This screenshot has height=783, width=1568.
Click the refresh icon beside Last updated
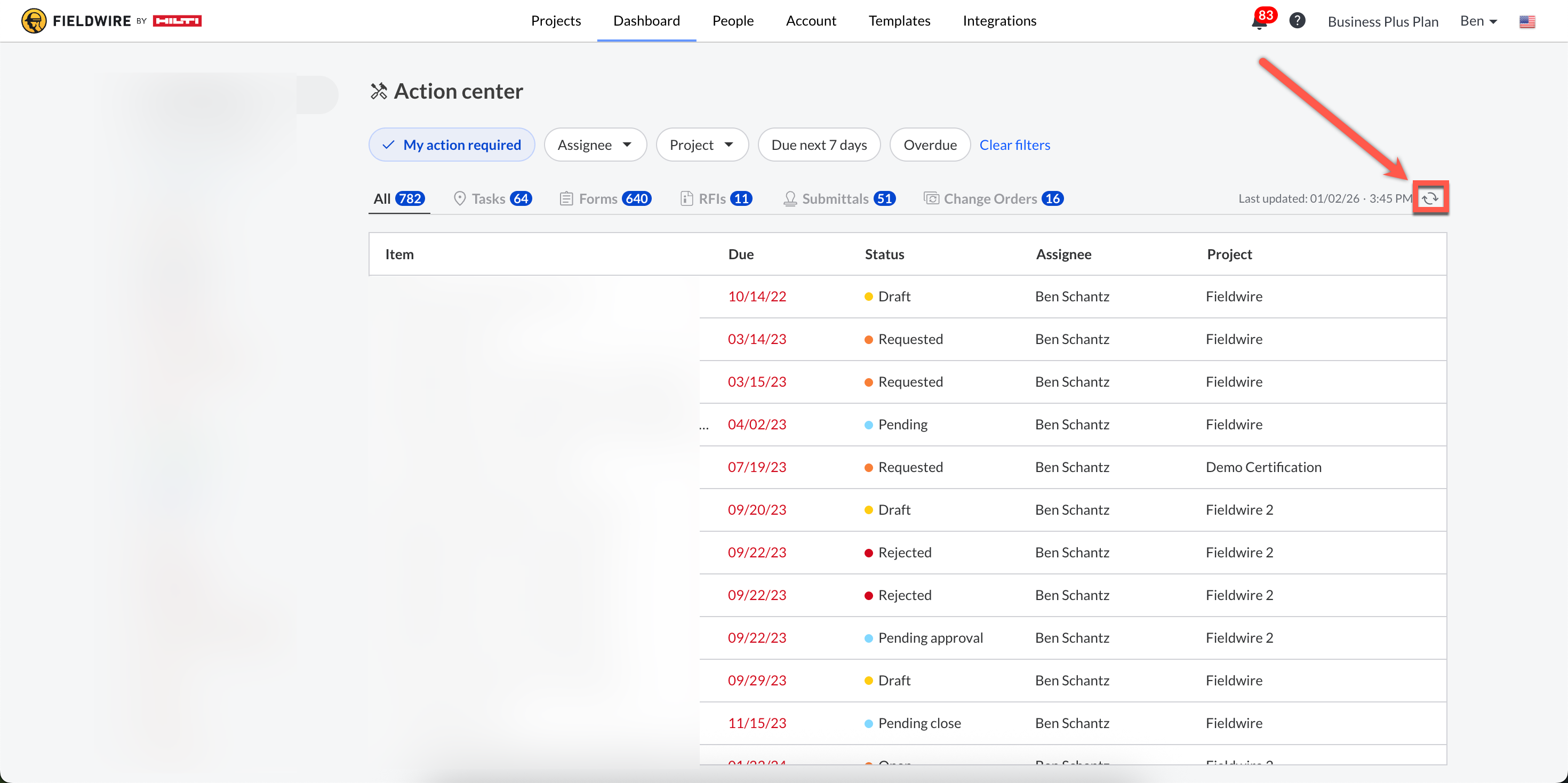[x=1430, y=198]
